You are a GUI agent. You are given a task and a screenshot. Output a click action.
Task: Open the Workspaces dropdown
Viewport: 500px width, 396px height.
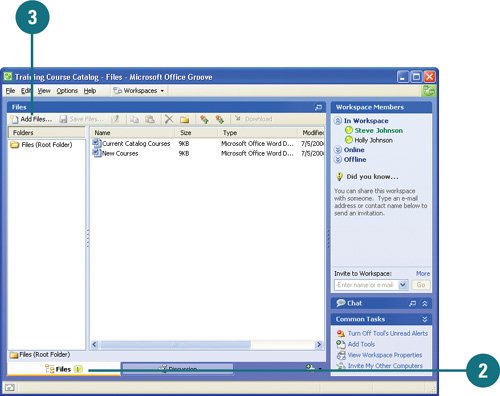click(x=139, y=91)
